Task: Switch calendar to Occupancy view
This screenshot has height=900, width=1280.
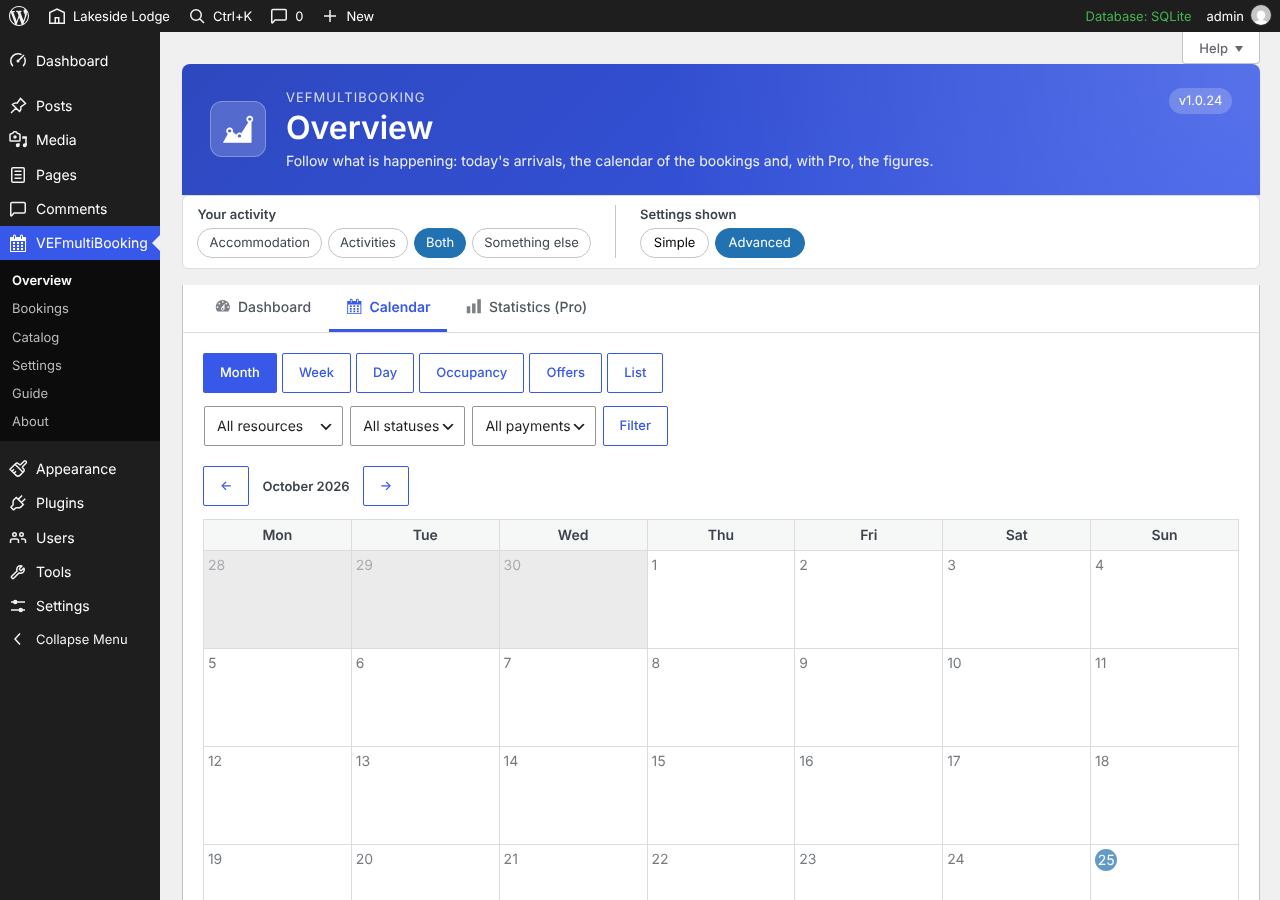Action: [471, 373]
